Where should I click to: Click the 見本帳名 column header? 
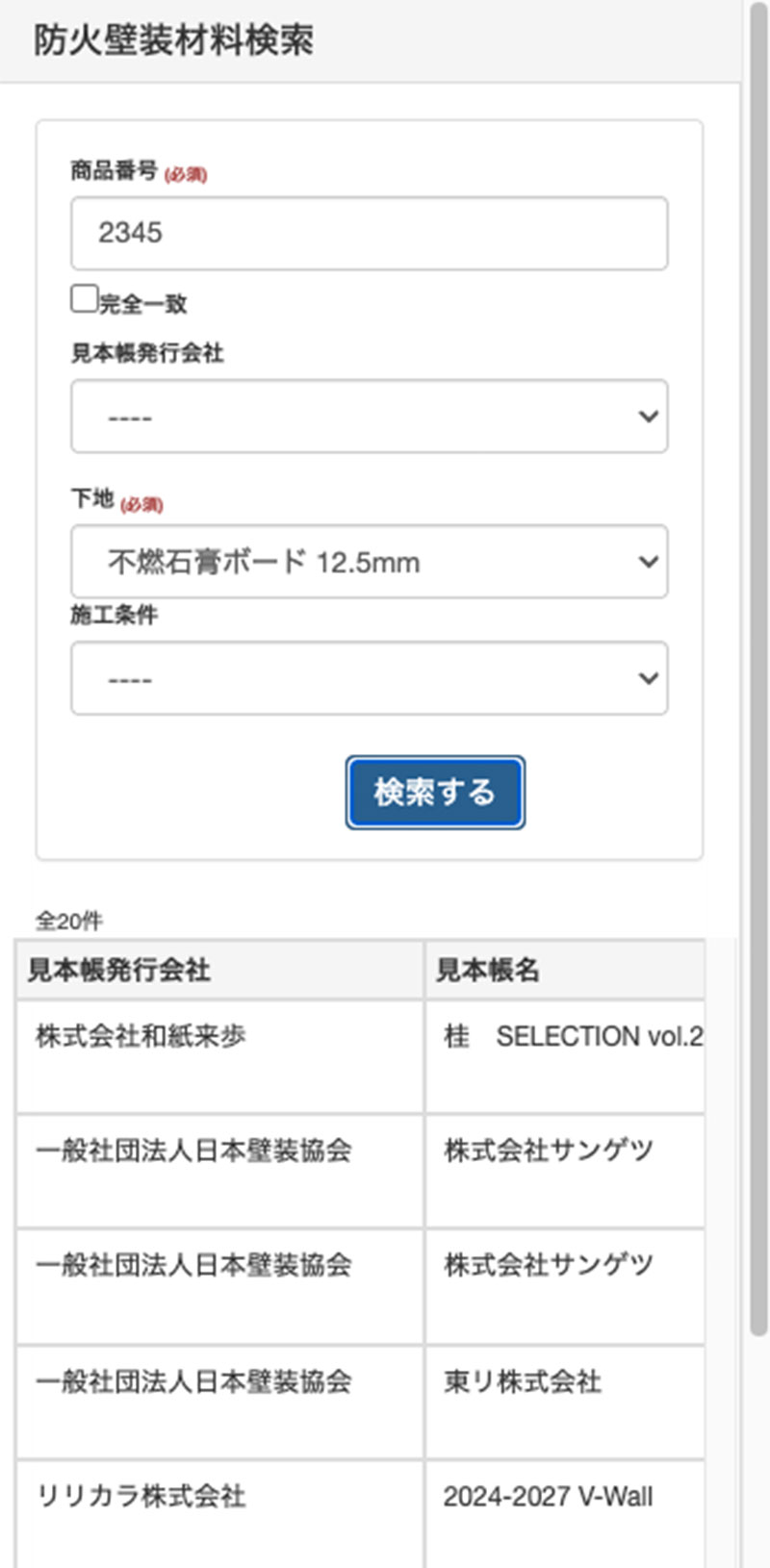(564, 970)
